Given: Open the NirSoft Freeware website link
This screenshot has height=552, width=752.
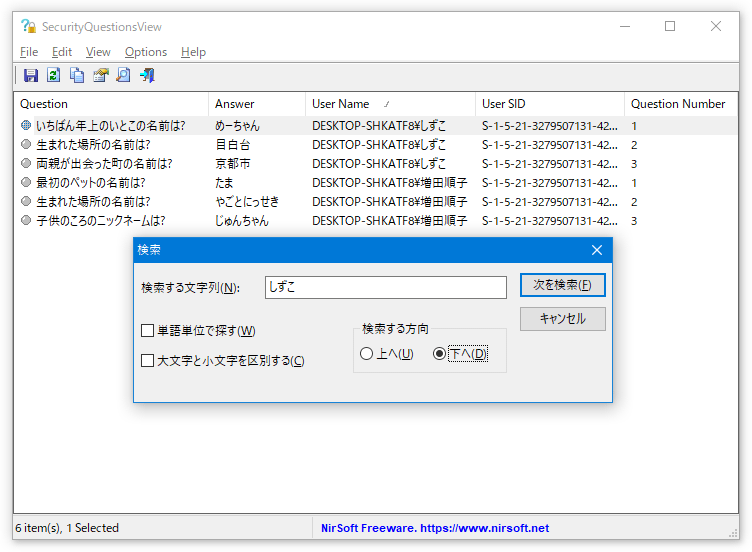Looking at the screenshot, I should (435, 528).
